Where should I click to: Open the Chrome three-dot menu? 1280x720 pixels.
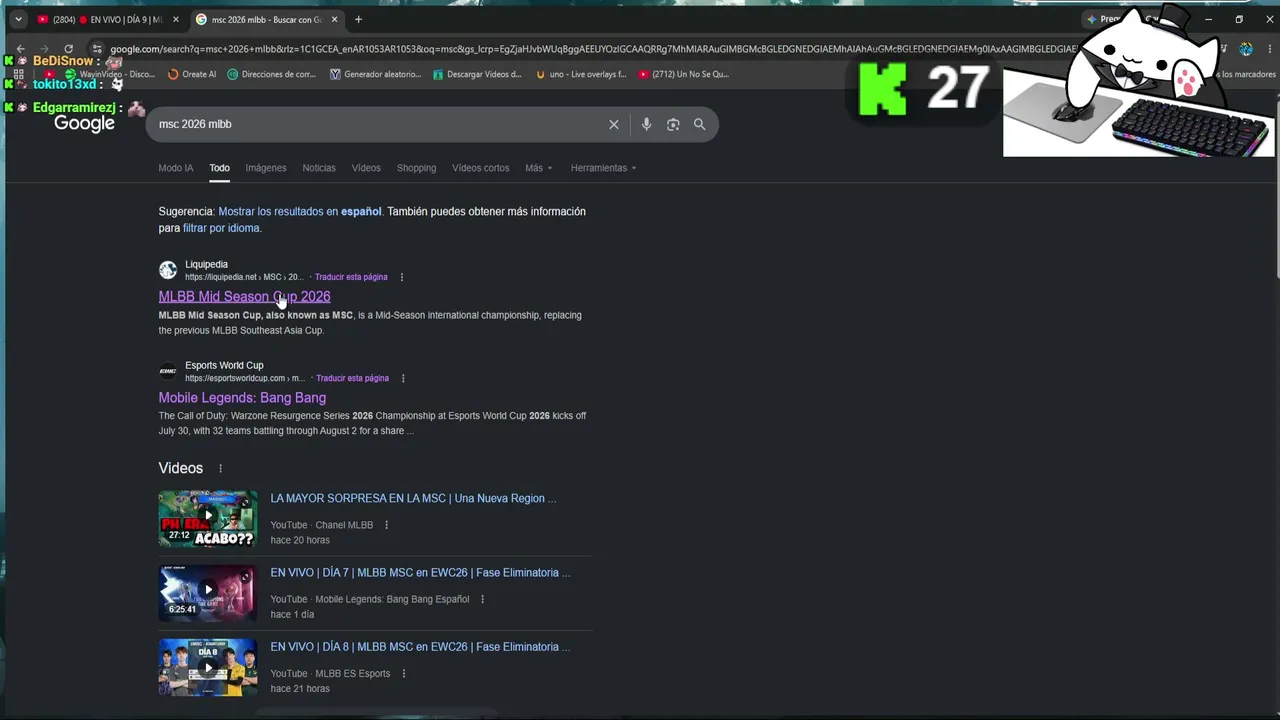coord(1268,49)
